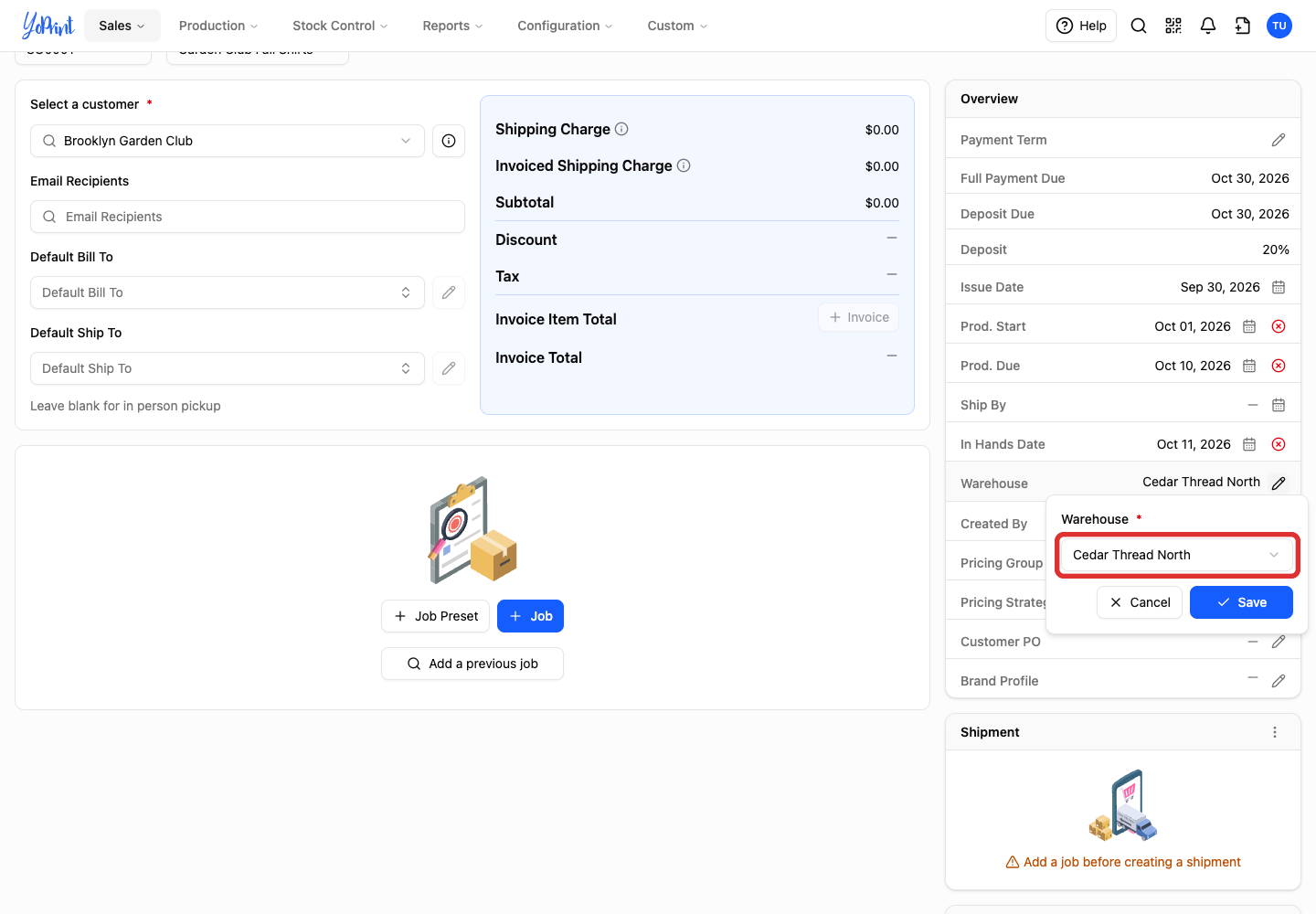Open the Sales menu

pyautogui.click(x=122, y=26)
